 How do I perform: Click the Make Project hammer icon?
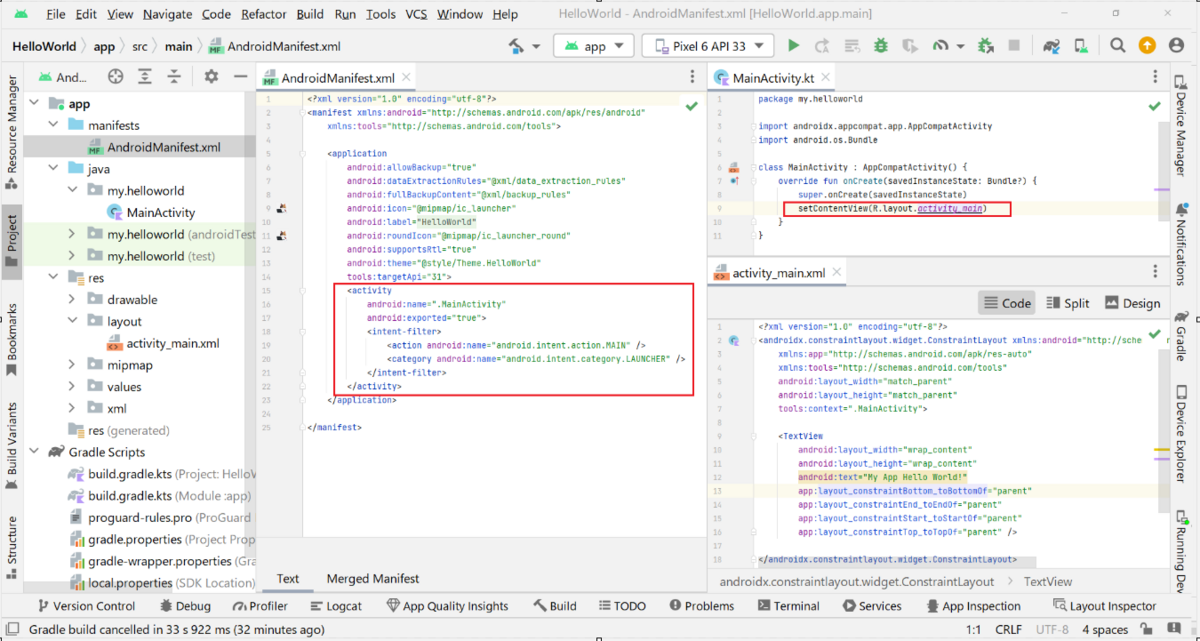tap(517, 46)
